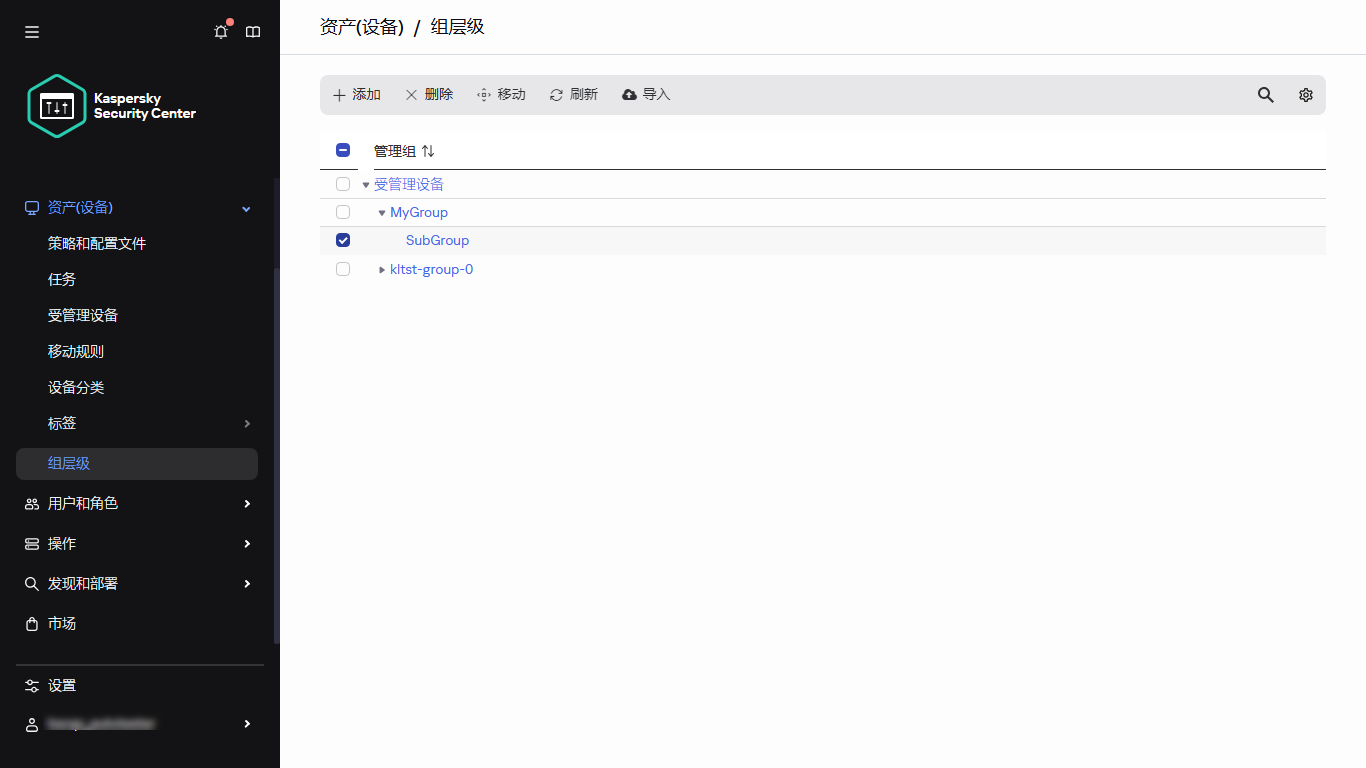Image resolution: width=1366 pixels, height=768 pixels.
Task: Check the MyGroup row checkbox
Action: [x=343, y=212]
